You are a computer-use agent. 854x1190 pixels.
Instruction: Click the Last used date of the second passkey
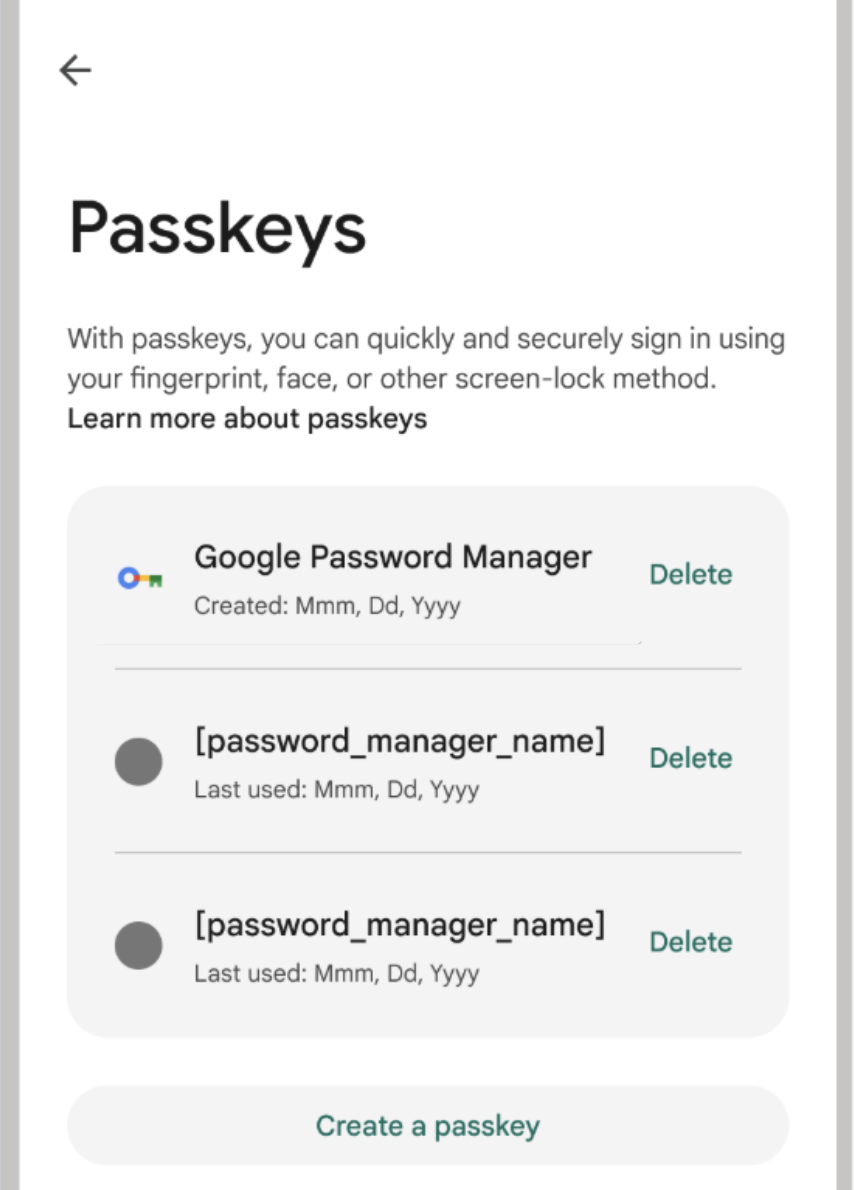tap(337, 789)
